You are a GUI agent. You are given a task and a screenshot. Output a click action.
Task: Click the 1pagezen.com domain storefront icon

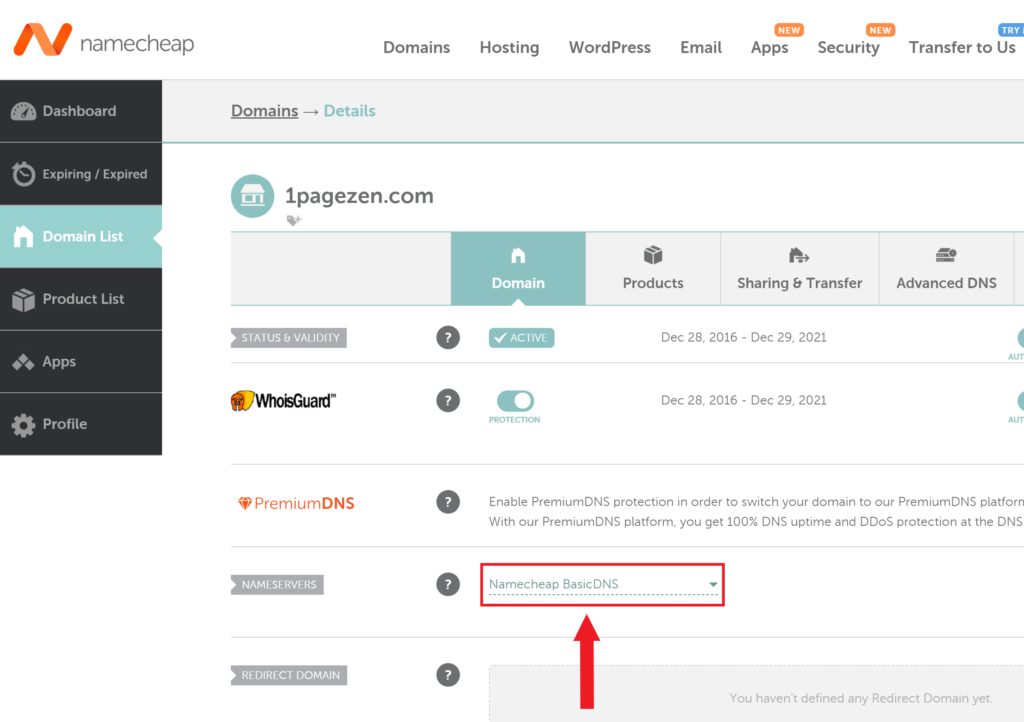[x=252, y=196]
